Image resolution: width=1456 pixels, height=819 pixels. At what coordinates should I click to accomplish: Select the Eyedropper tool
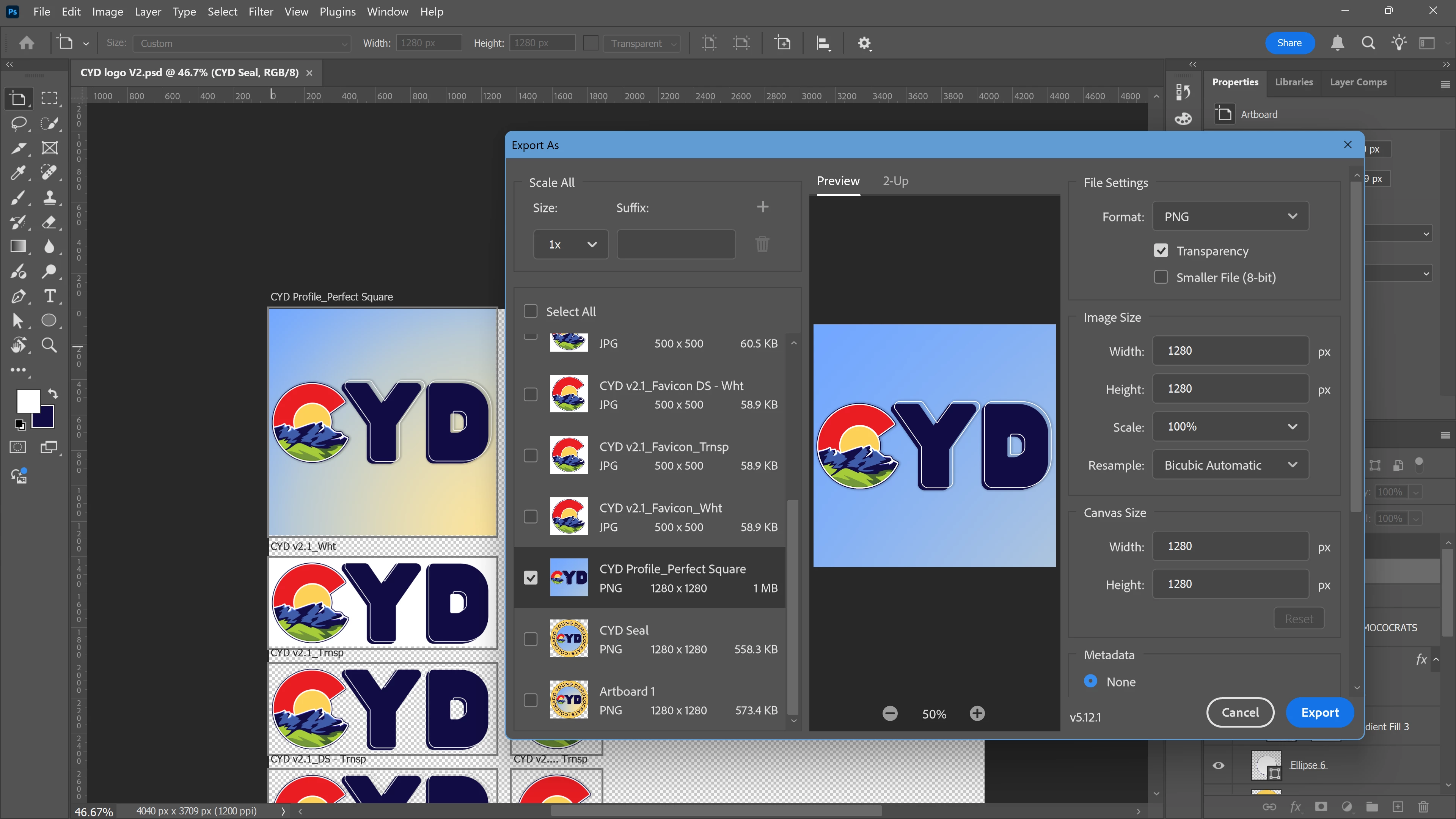(x=18, y=172)
